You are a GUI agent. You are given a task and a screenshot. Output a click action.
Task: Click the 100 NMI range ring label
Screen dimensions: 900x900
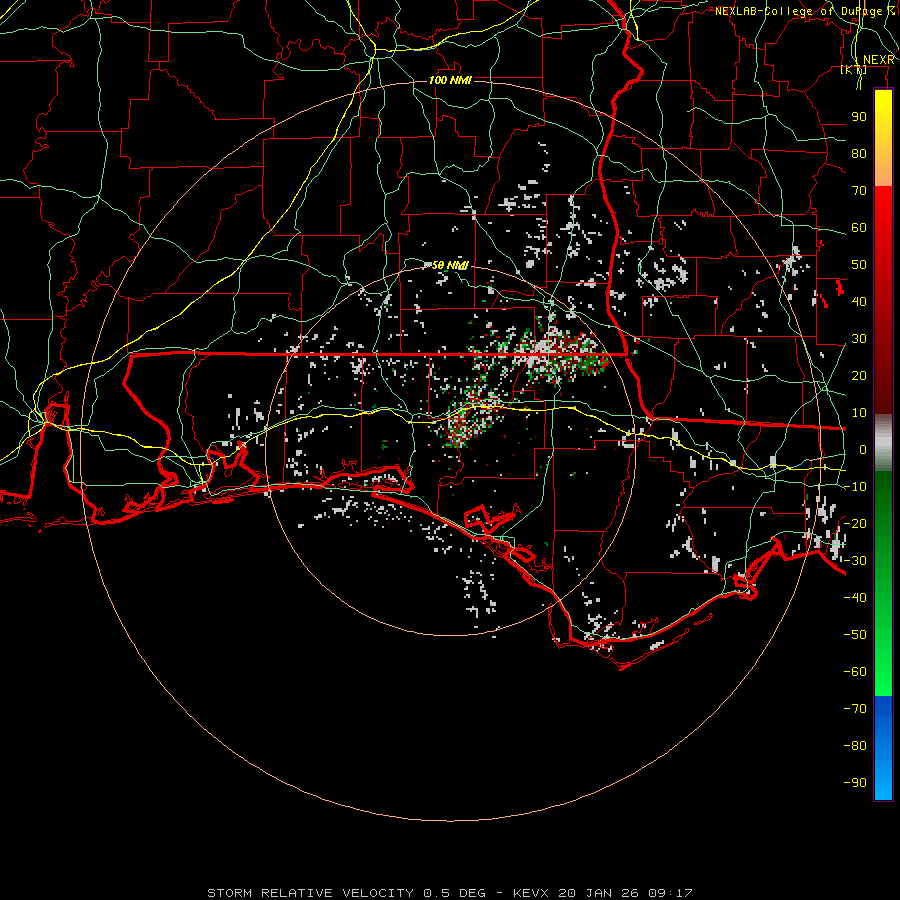[451, 80]
